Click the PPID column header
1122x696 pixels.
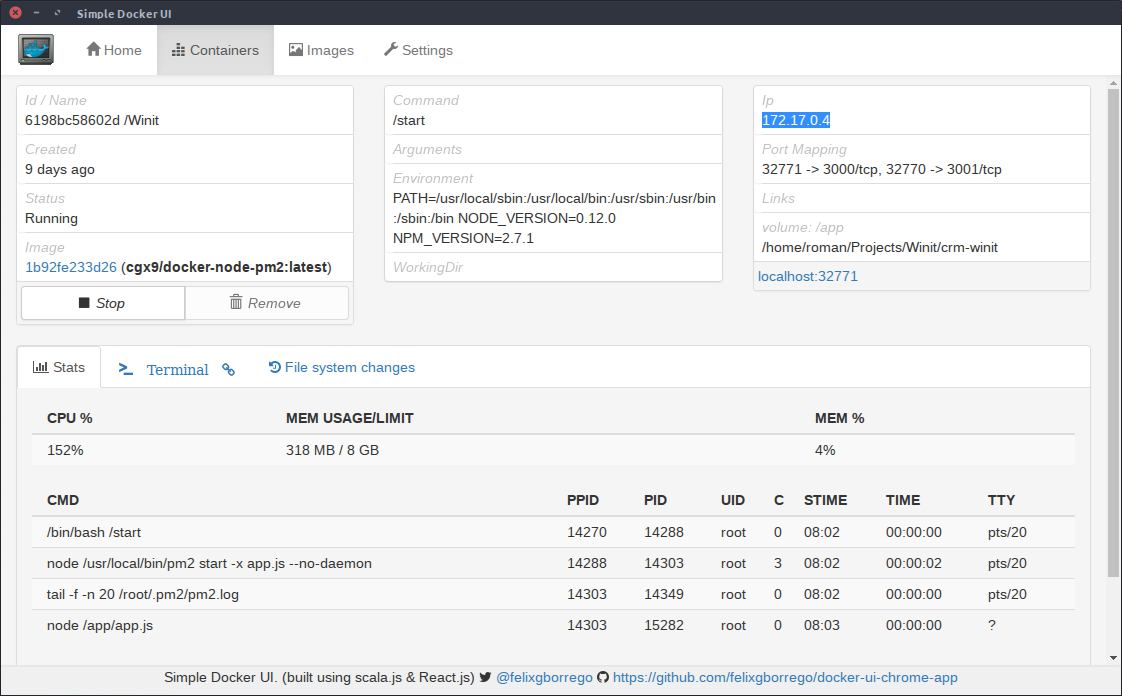[x=583, y=500]
